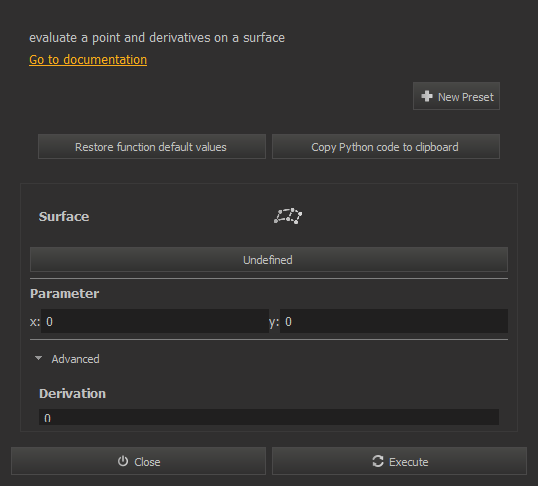Focus the Parameter y input field
The image size is (538, 486).
[x=394, y=321]
